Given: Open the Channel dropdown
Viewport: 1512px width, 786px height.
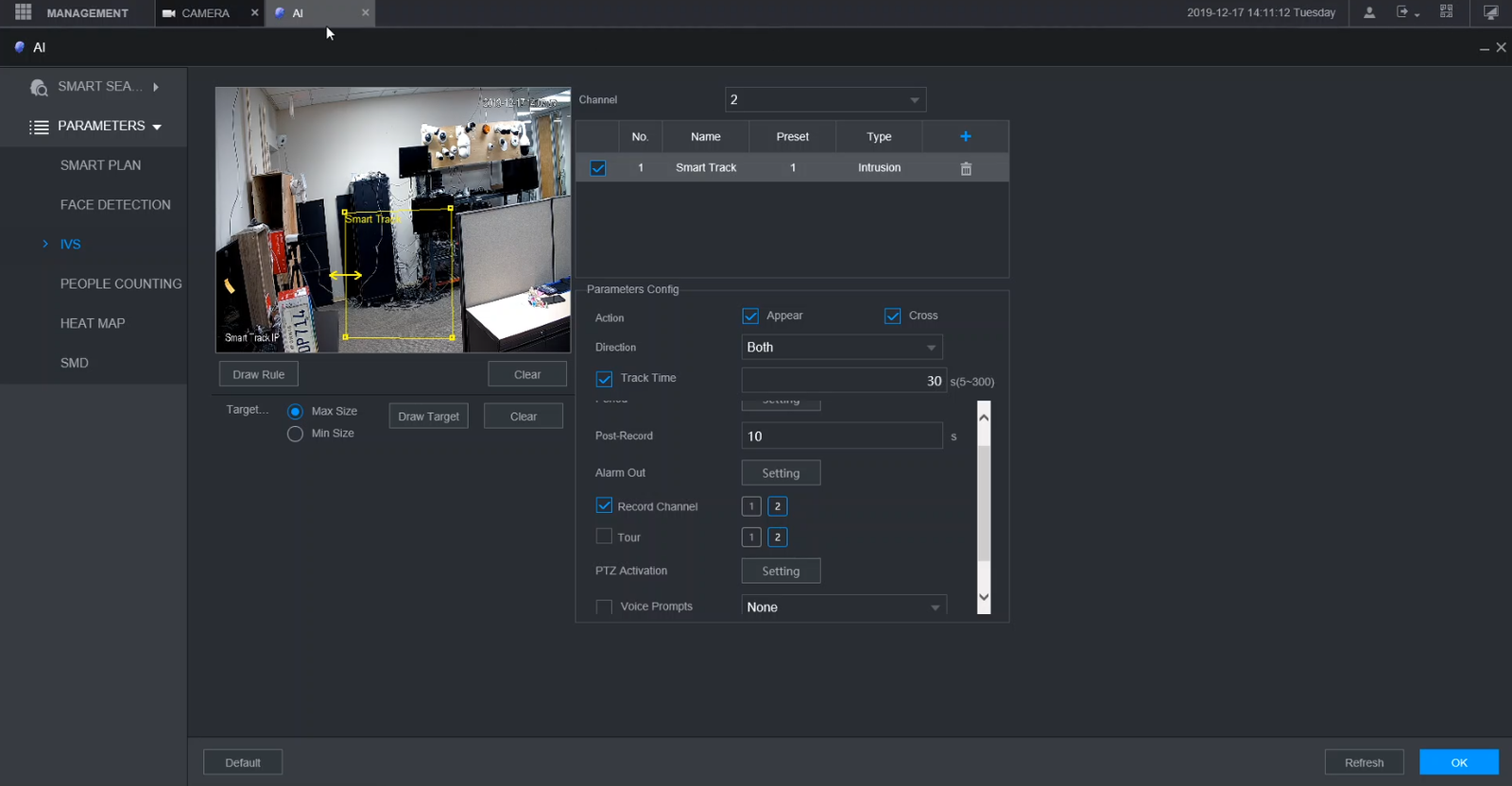Looking at the screenshot, I should pos(825,100).
